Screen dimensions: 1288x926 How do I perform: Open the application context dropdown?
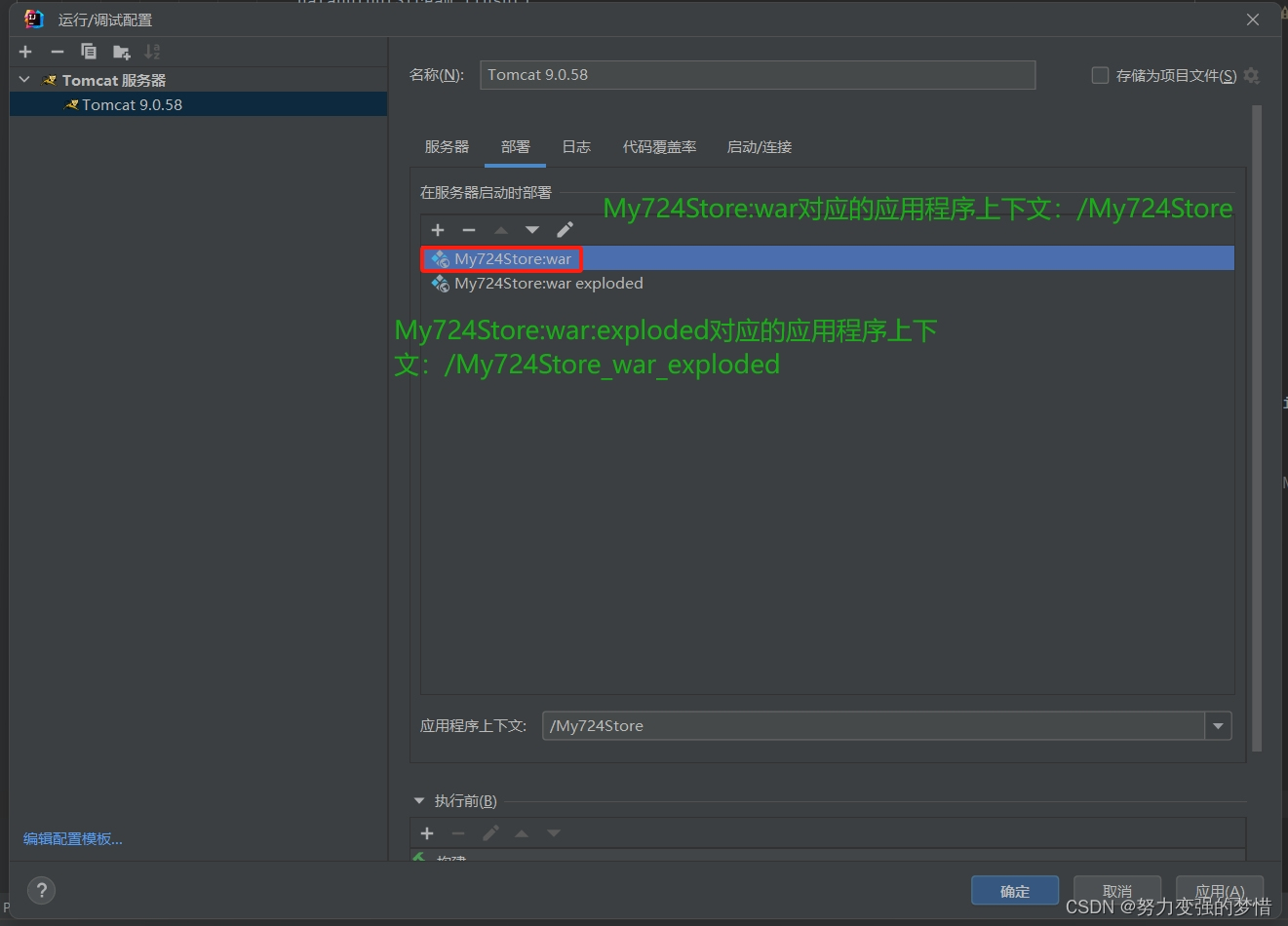coord(1219,726)
